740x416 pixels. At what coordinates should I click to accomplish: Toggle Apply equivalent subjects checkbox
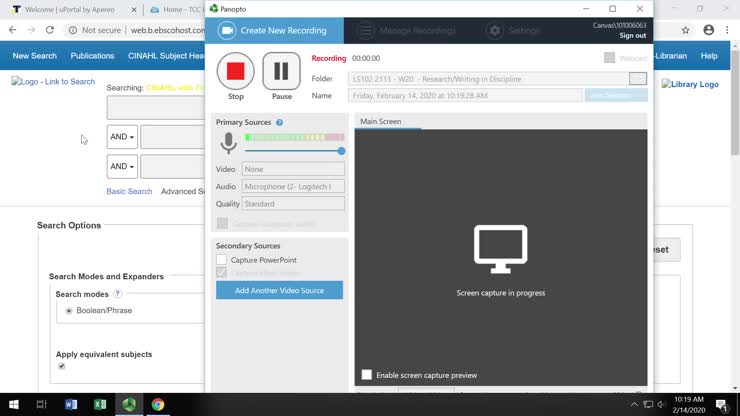point(61,366)
